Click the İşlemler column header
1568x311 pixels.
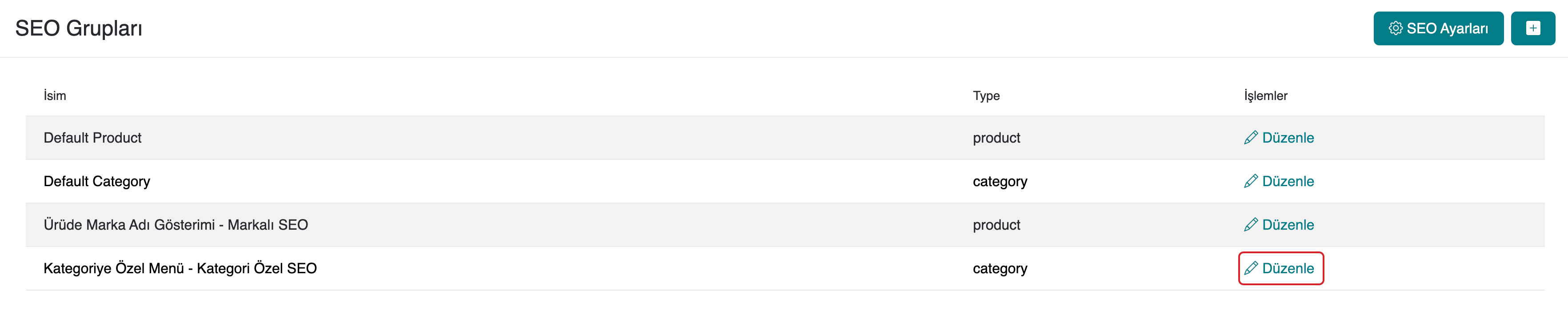click(x=1265, y=96)
